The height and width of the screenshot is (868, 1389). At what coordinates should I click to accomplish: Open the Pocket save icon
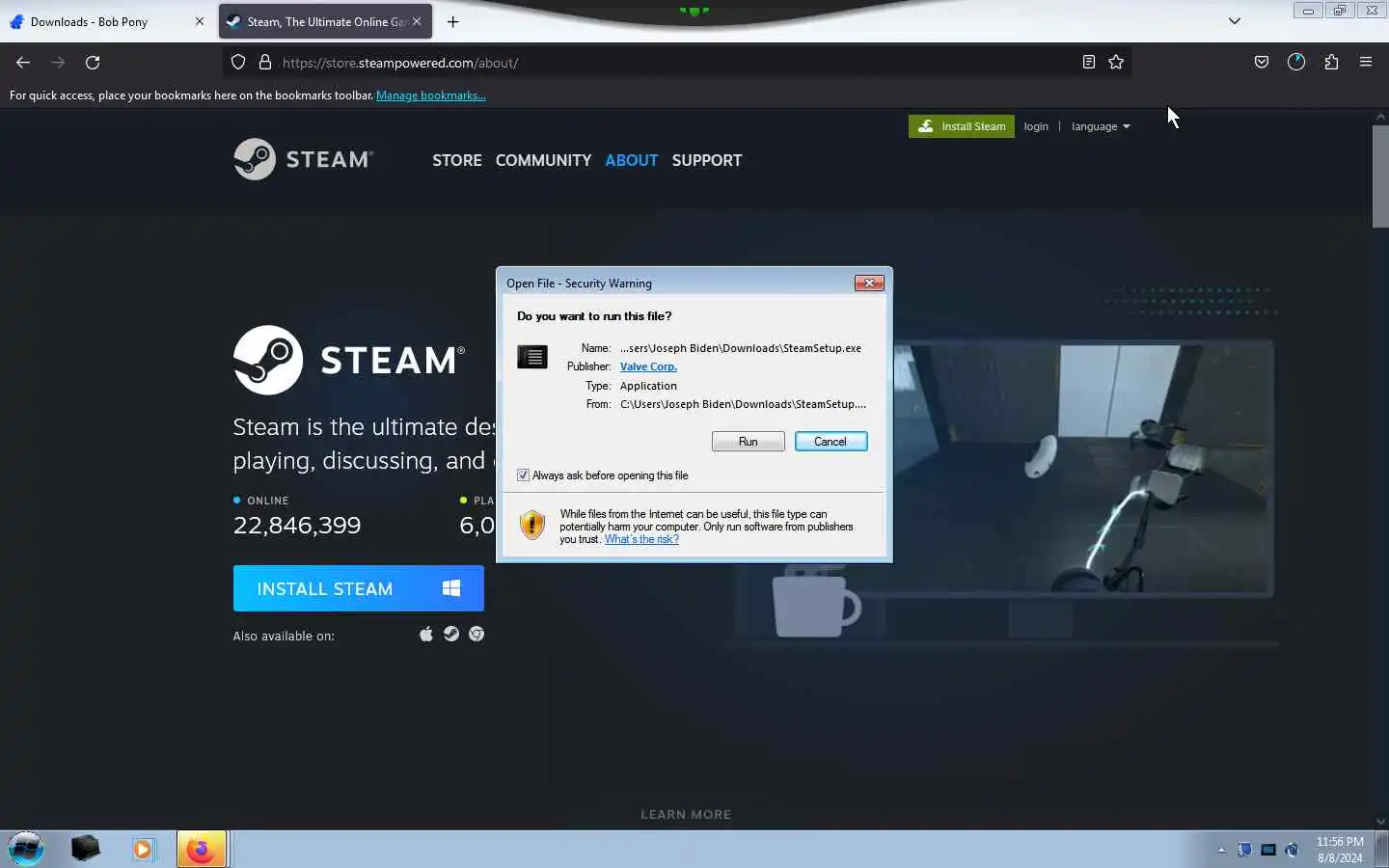pos(1261,63)
